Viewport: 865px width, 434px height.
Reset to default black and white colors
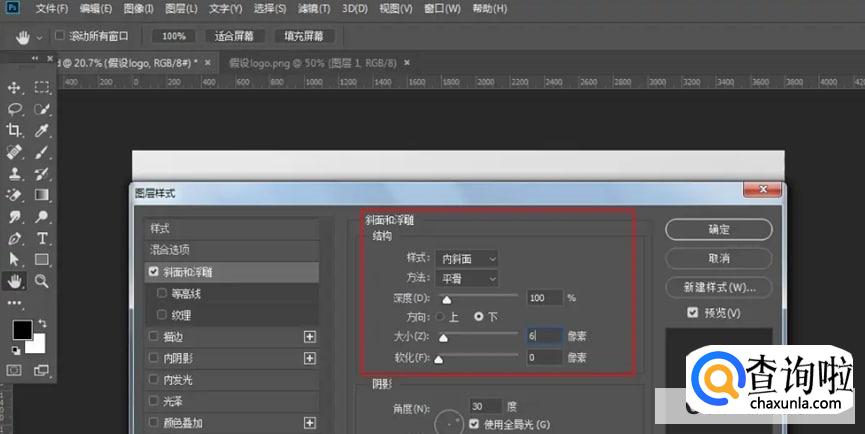pyautogui.click(x=15, y=351)
